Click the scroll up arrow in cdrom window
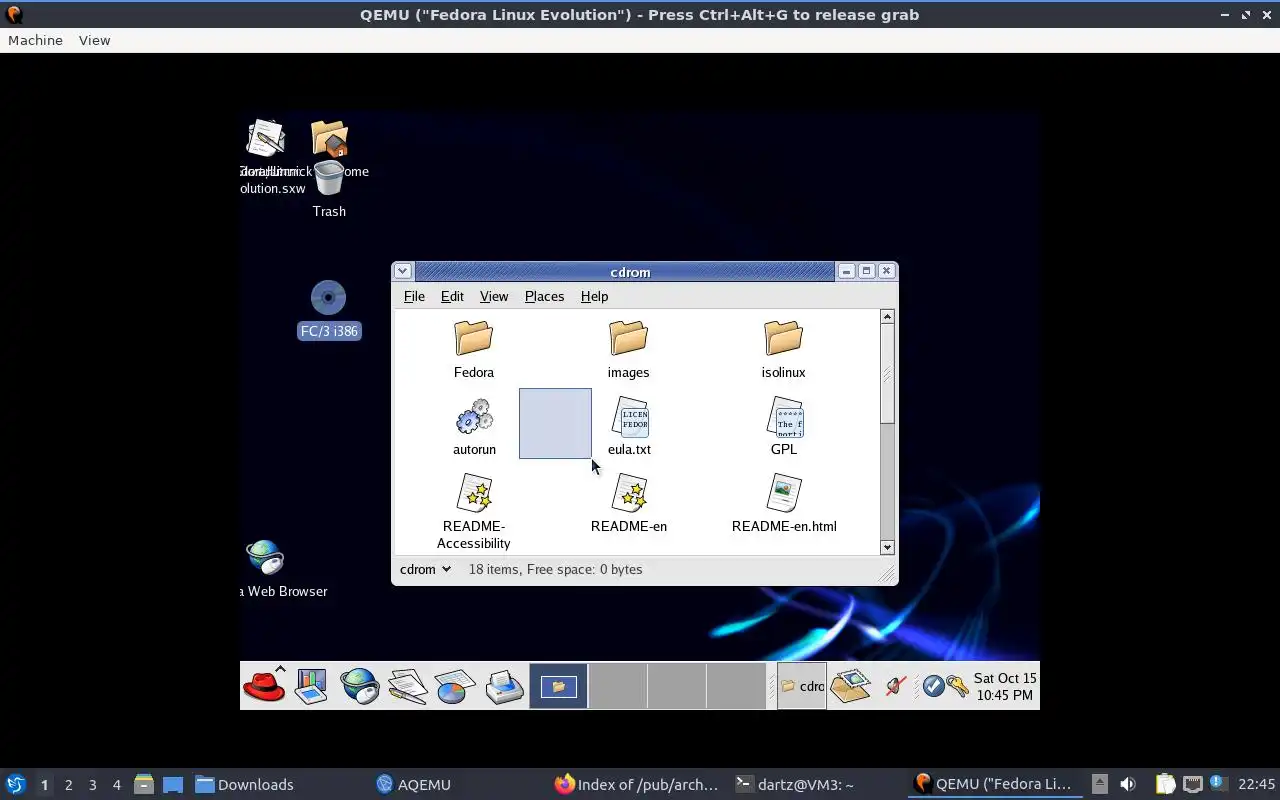The width and height of the screenshot is (1280, 800). [887, 316]
